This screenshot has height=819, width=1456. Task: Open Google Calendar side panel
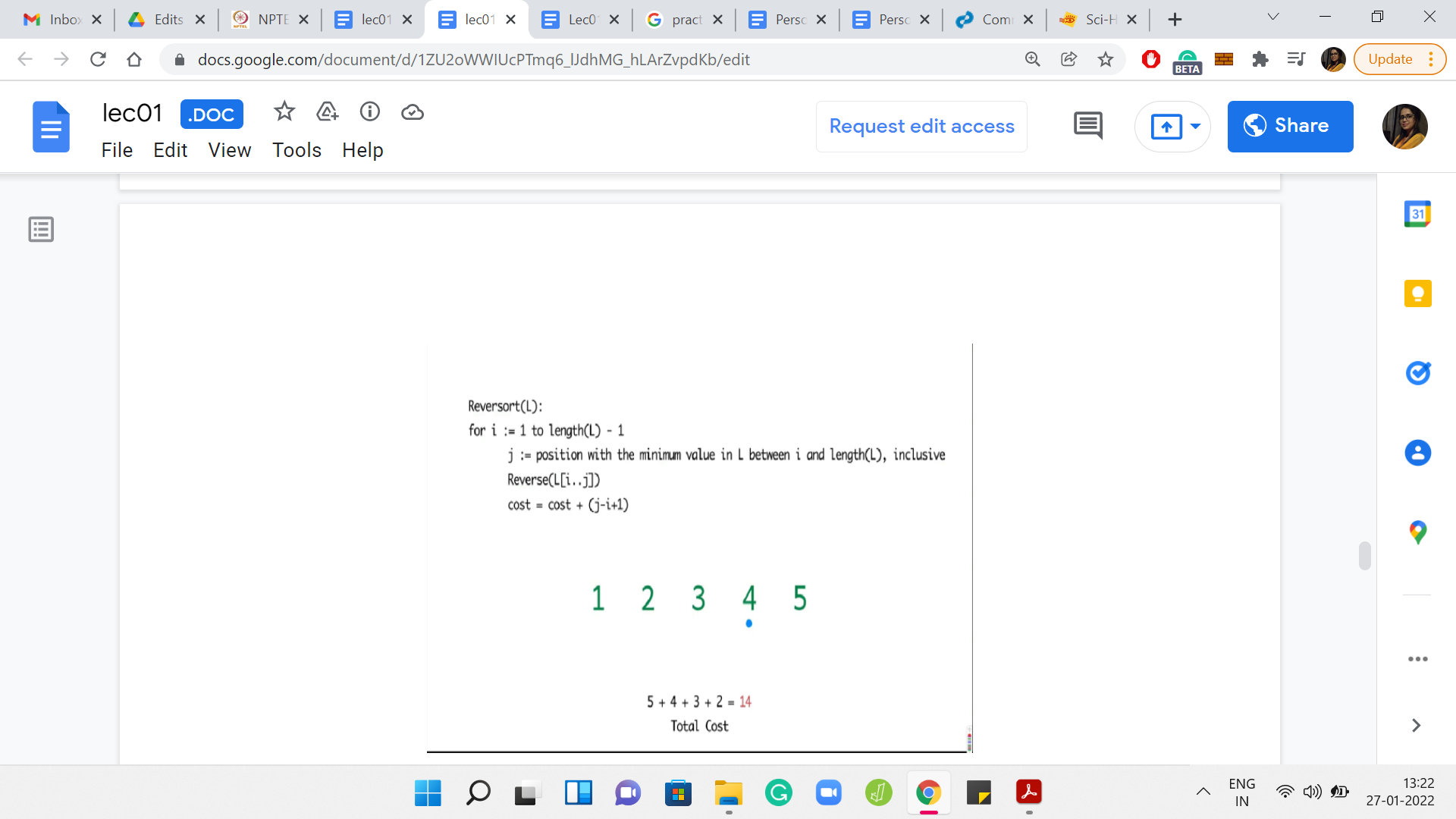pos(1417,215)
